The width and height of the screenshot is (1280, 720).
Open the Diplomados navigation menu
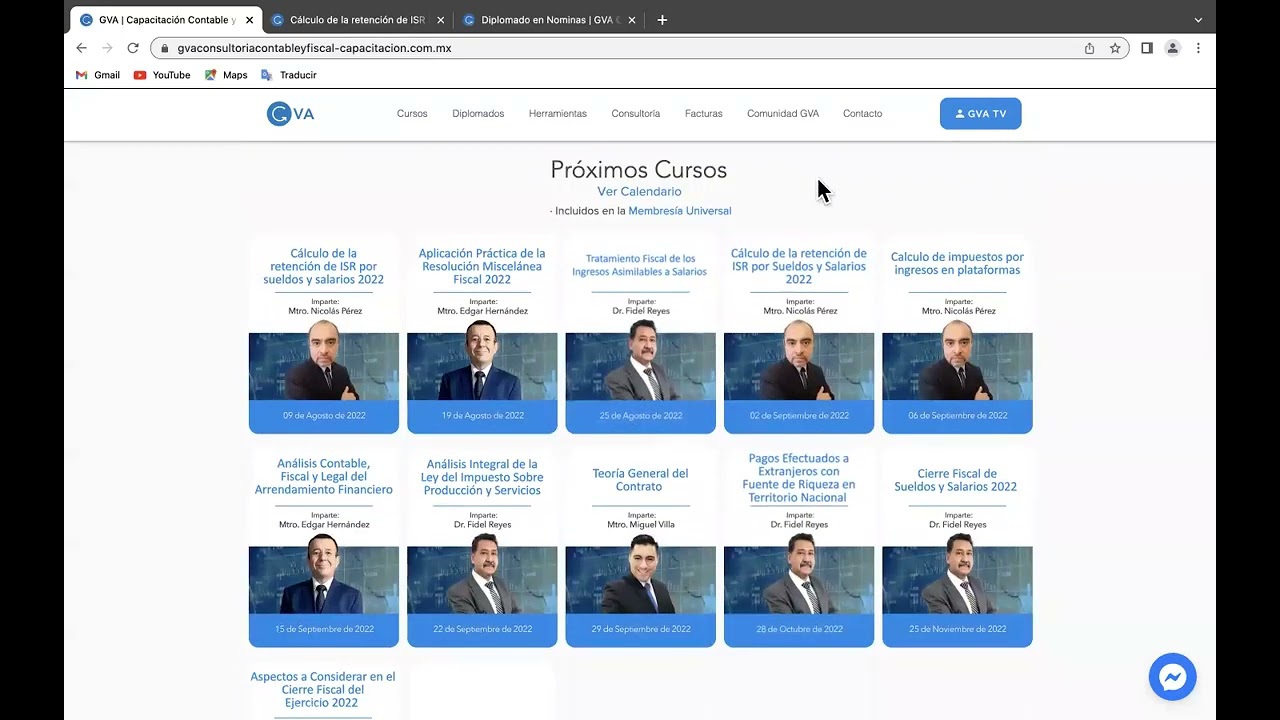(x=478, y=114)
